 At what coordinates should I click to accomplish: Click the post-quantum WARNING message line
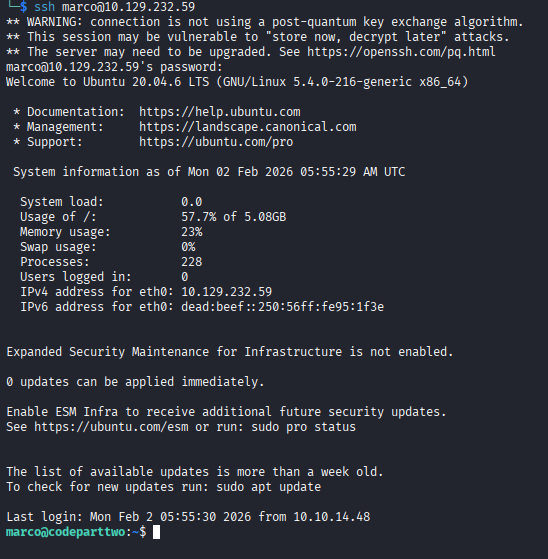[265, 22]
